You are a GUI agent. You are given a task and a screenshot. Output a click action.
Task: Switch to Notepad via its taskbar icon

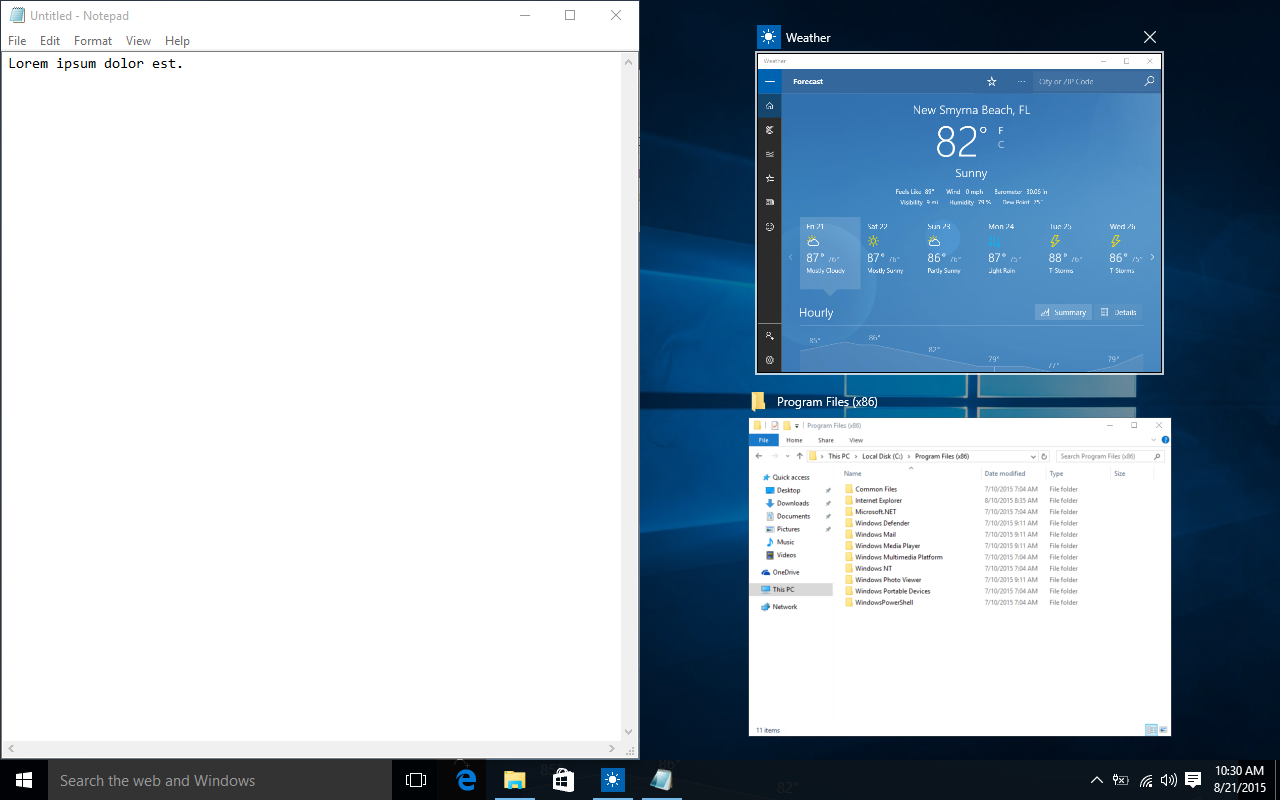pyautogui.click(x=660, y=780)
